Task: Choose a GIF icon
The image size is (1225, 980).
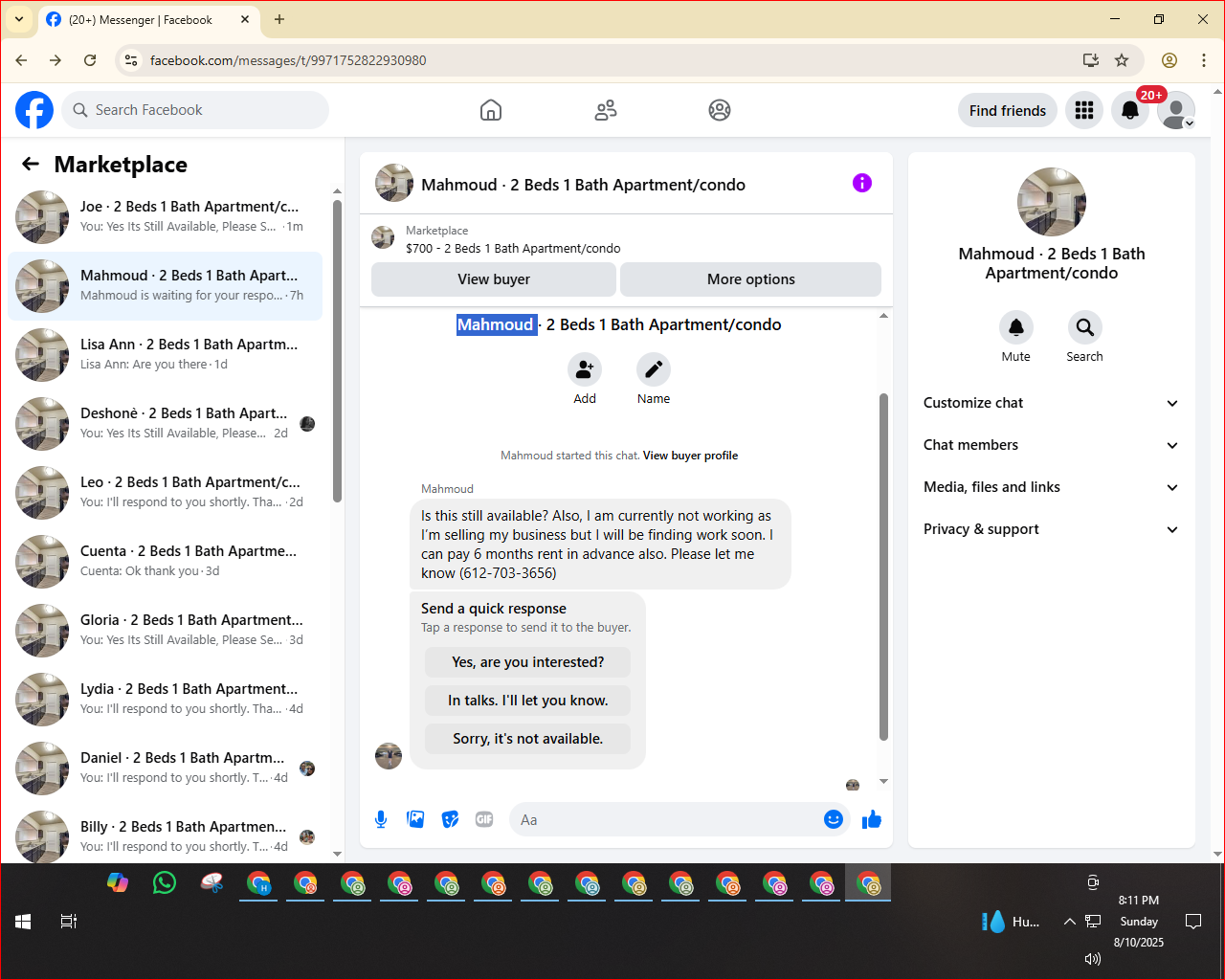Action: [x=484, y=819]
